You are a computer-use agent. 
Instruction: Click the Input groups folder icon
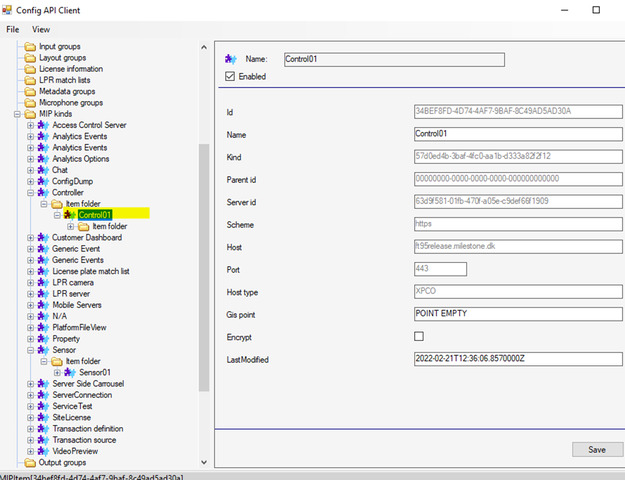[x=30, y=46]
